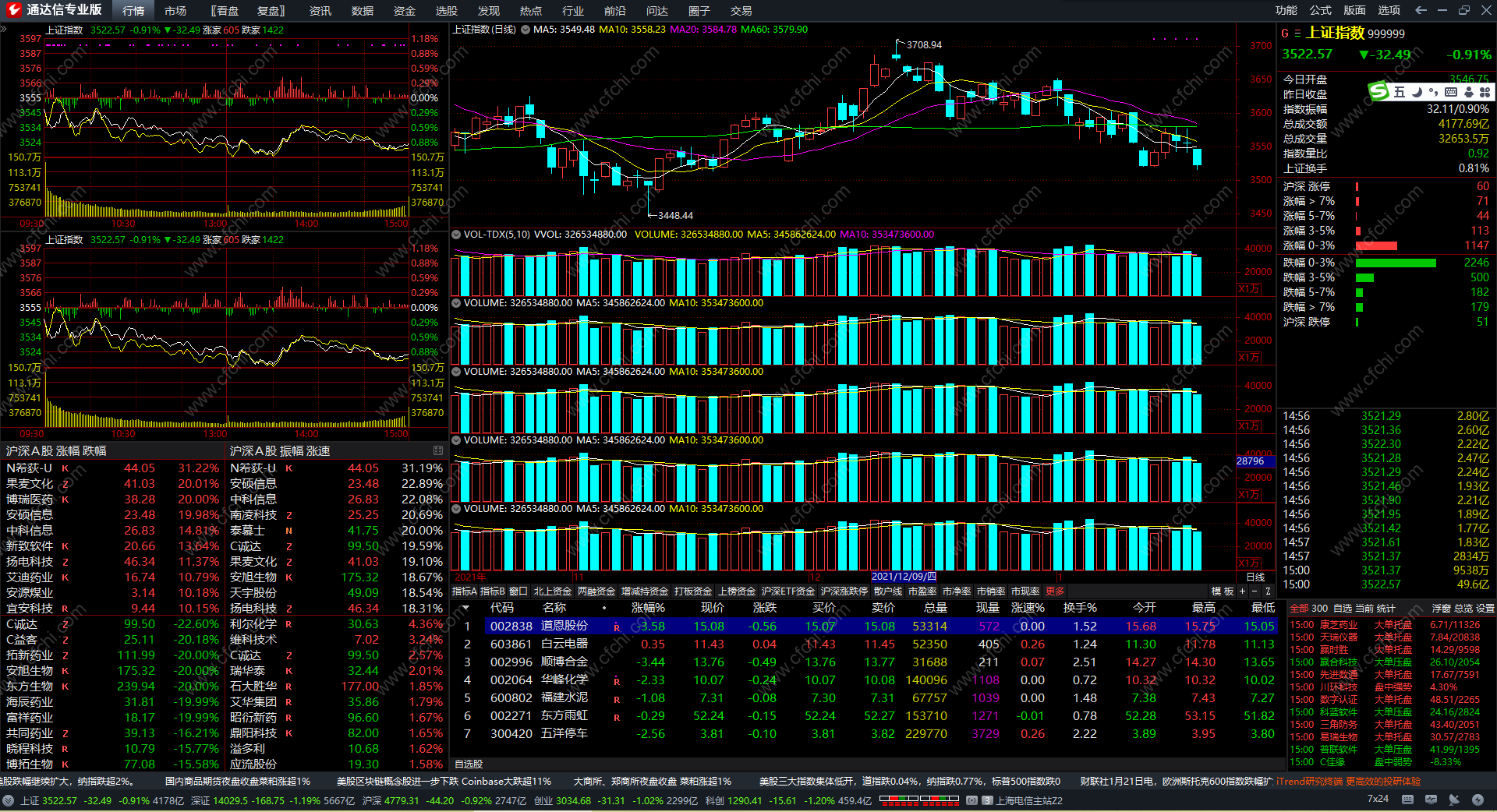Open the 行情 menu
This screenshot has height=812, width=1497.
click(133, 11)
